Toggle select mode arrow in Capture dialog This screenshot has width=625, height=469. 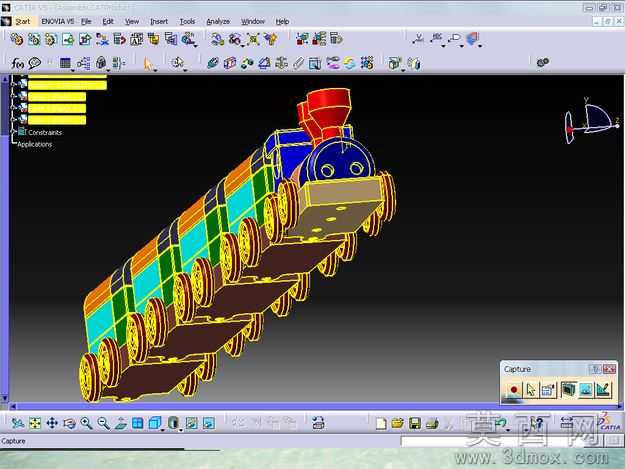(x=531, y=390)
